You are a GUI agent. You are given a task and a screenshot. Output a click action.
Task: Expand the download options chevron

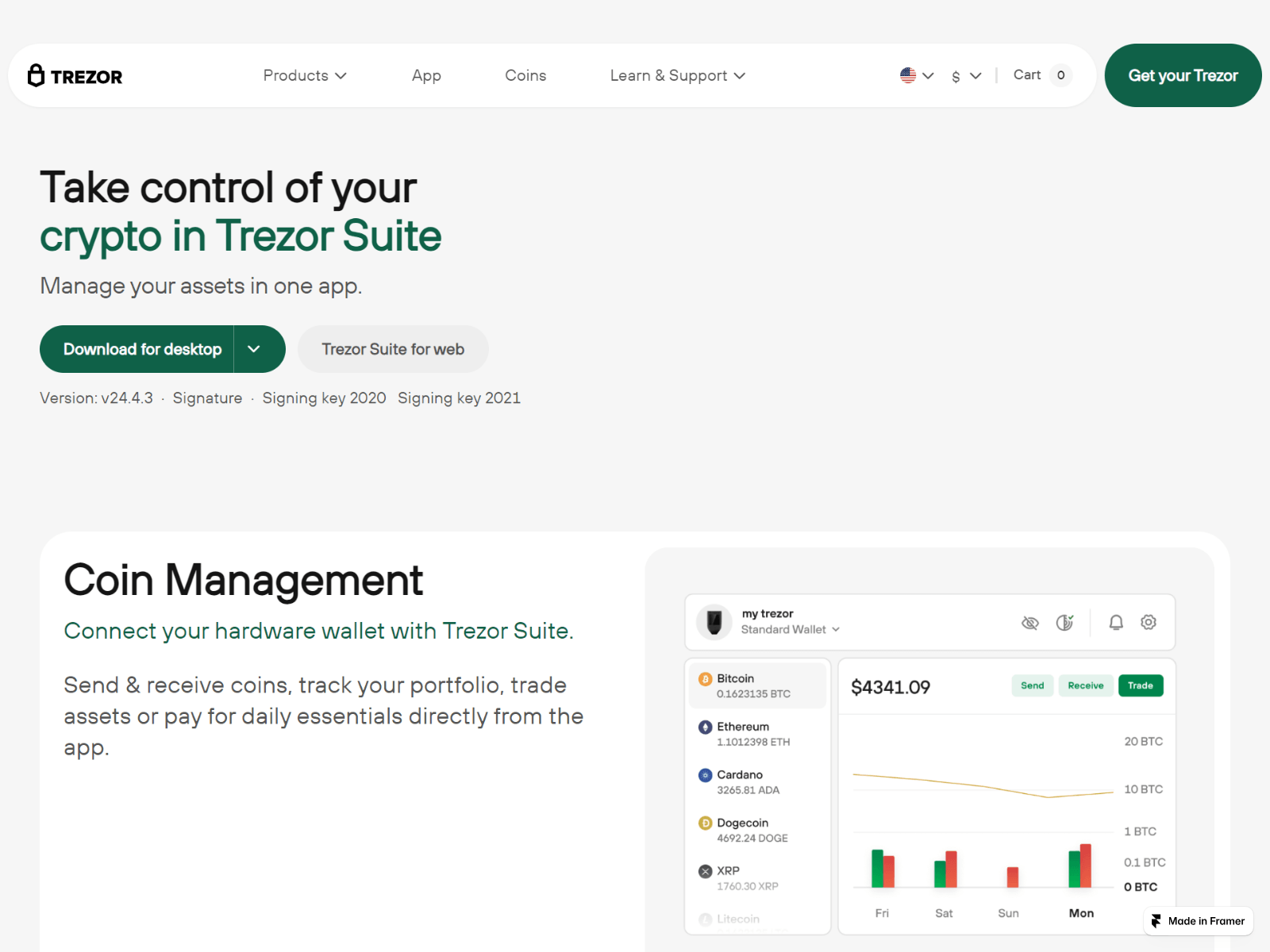254,349
